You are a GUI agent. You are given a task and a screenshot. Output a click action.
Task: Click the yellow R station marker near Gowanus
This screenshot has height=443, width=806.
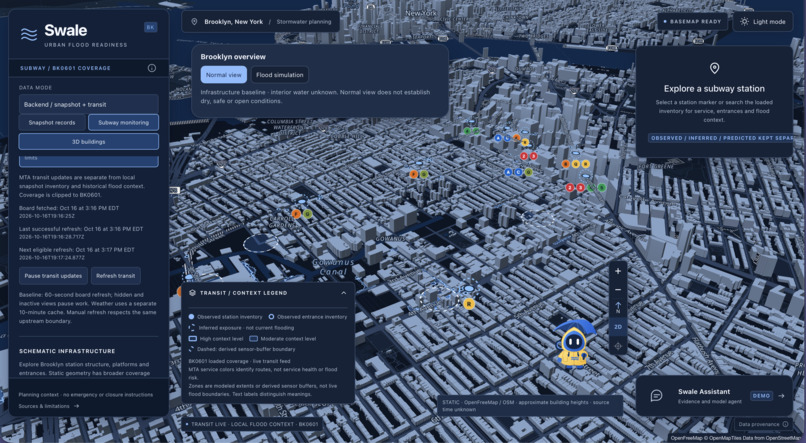469,304
